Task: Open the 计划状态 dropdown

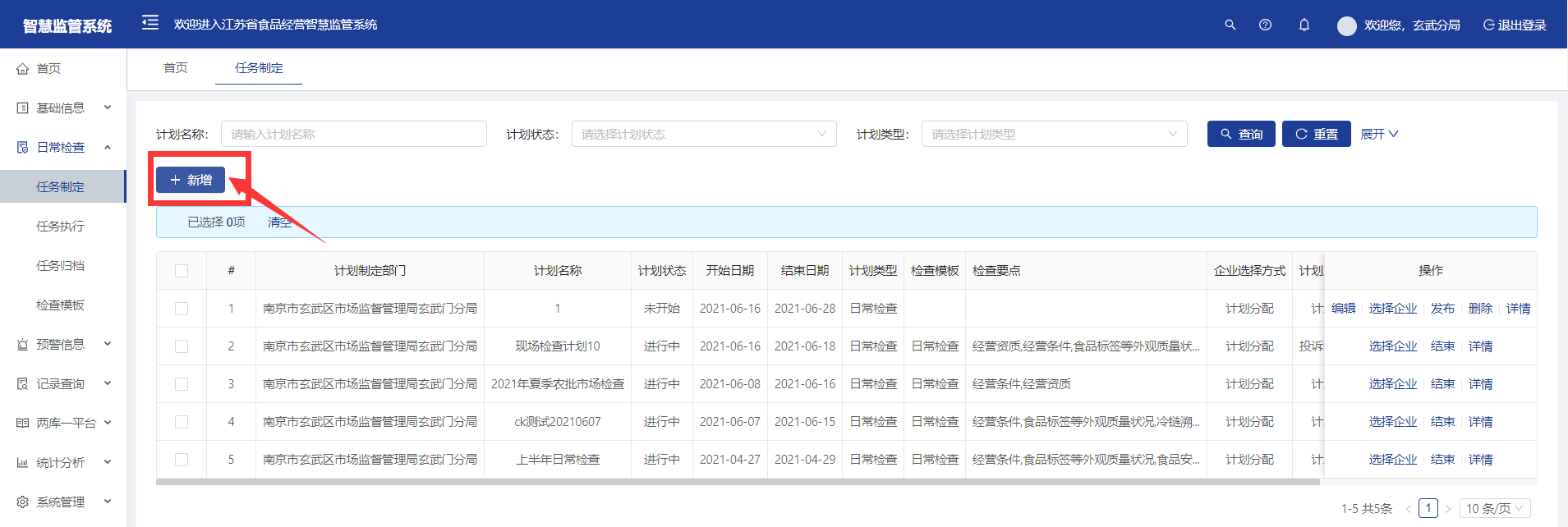Action: click(x=703, y=134)
